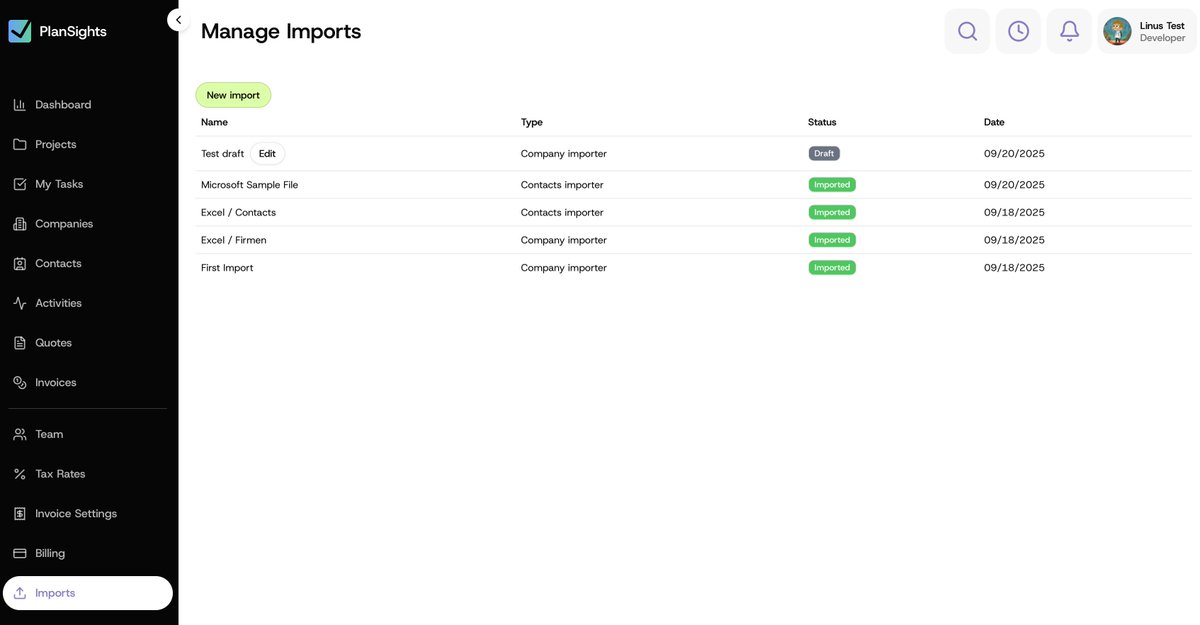This screenshot has width=1200, height=625.
Task: Click the Tax Rates percent icon
Action: (x=20, y=474)
